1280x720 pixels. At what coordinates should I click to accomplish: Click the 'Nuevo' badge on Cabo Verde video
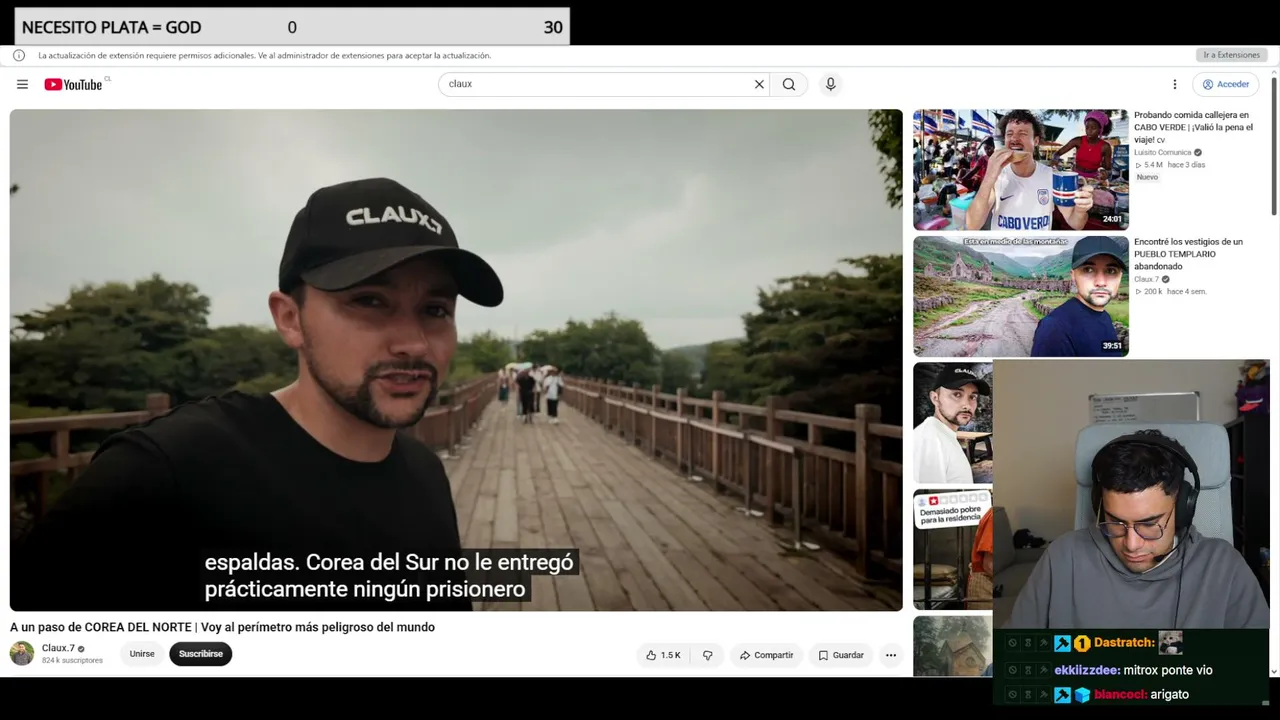(x=1147, y=177)
